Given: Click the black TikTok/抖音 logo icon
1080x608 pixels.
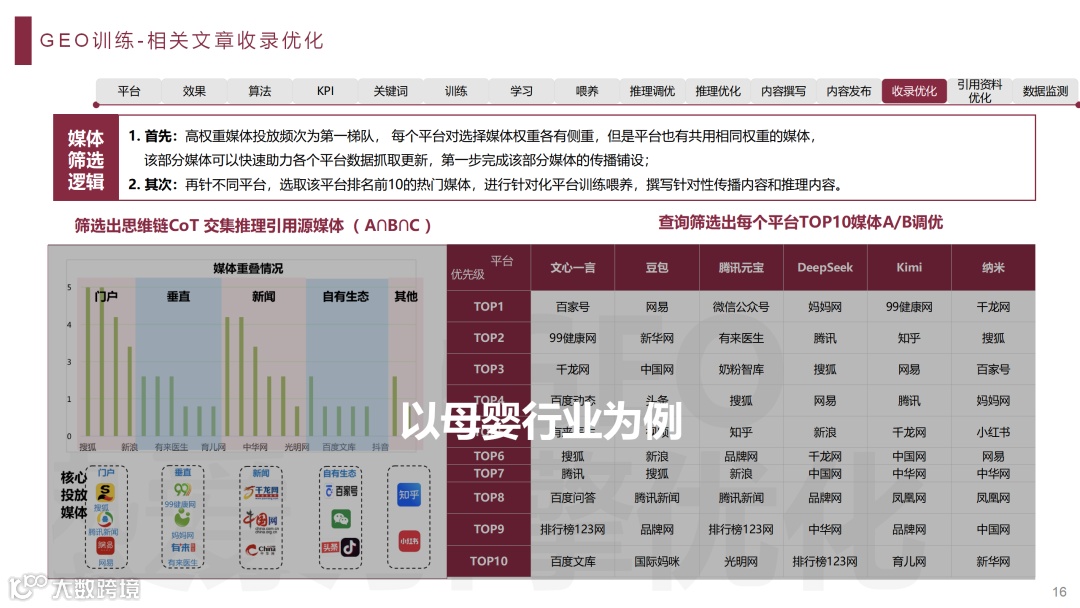Looking at the screenshot, I should point(350,547).
